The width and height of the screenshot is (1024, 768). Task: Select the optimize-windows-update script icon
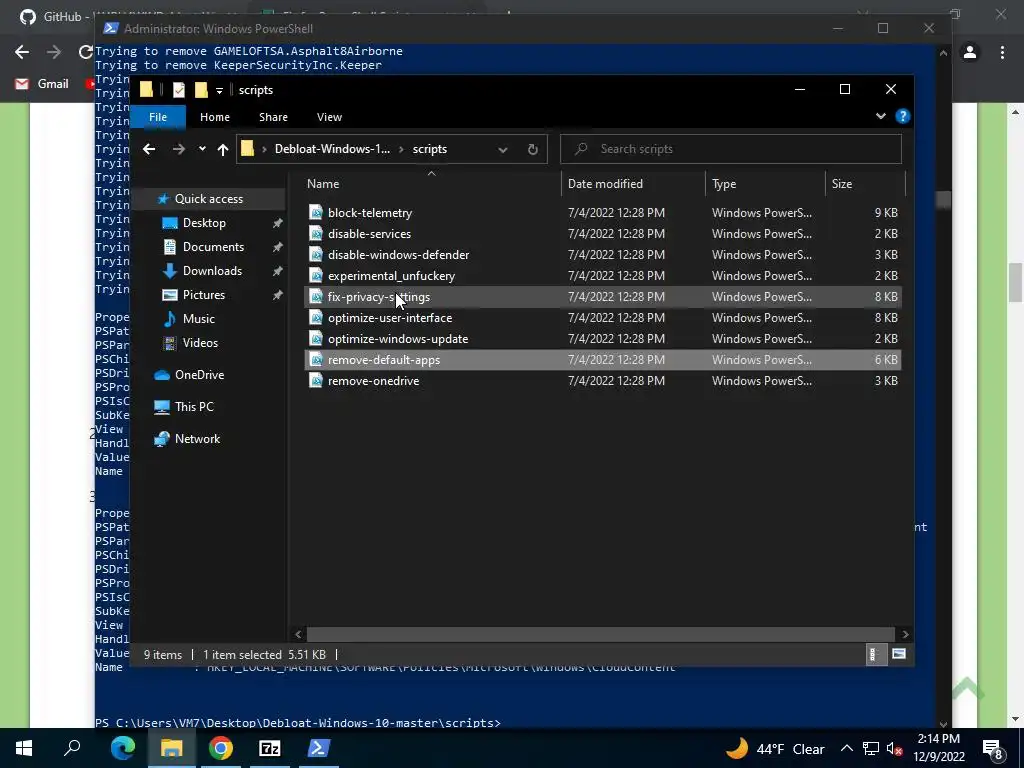click(316, 338)
